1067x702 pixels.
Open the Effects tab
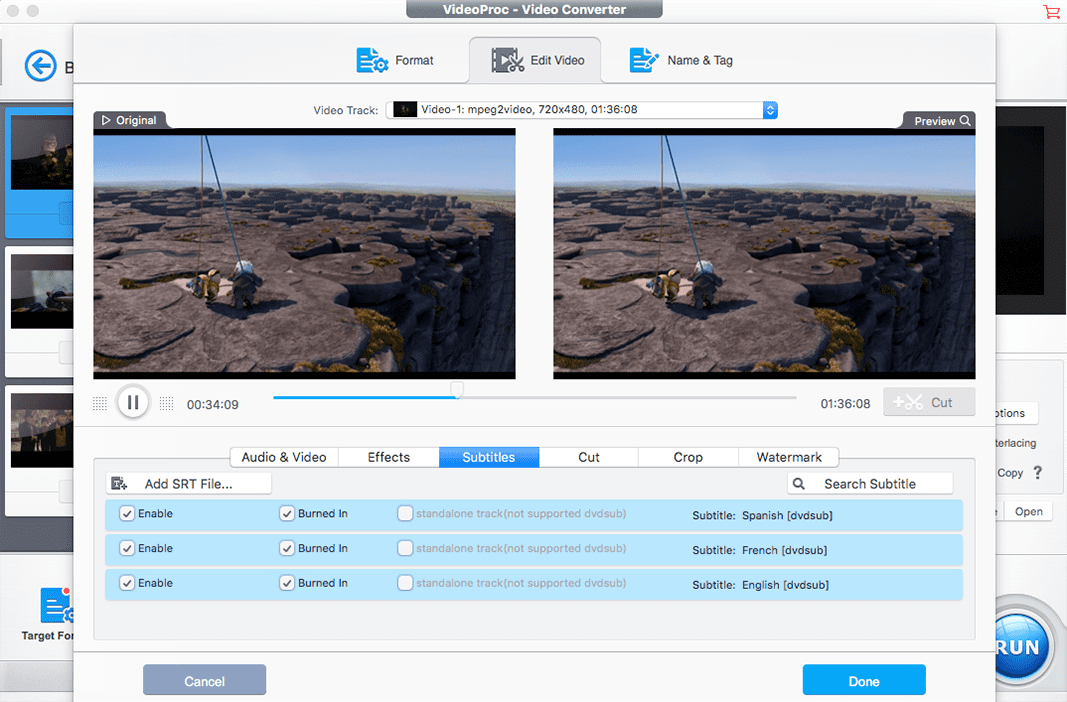389,457
